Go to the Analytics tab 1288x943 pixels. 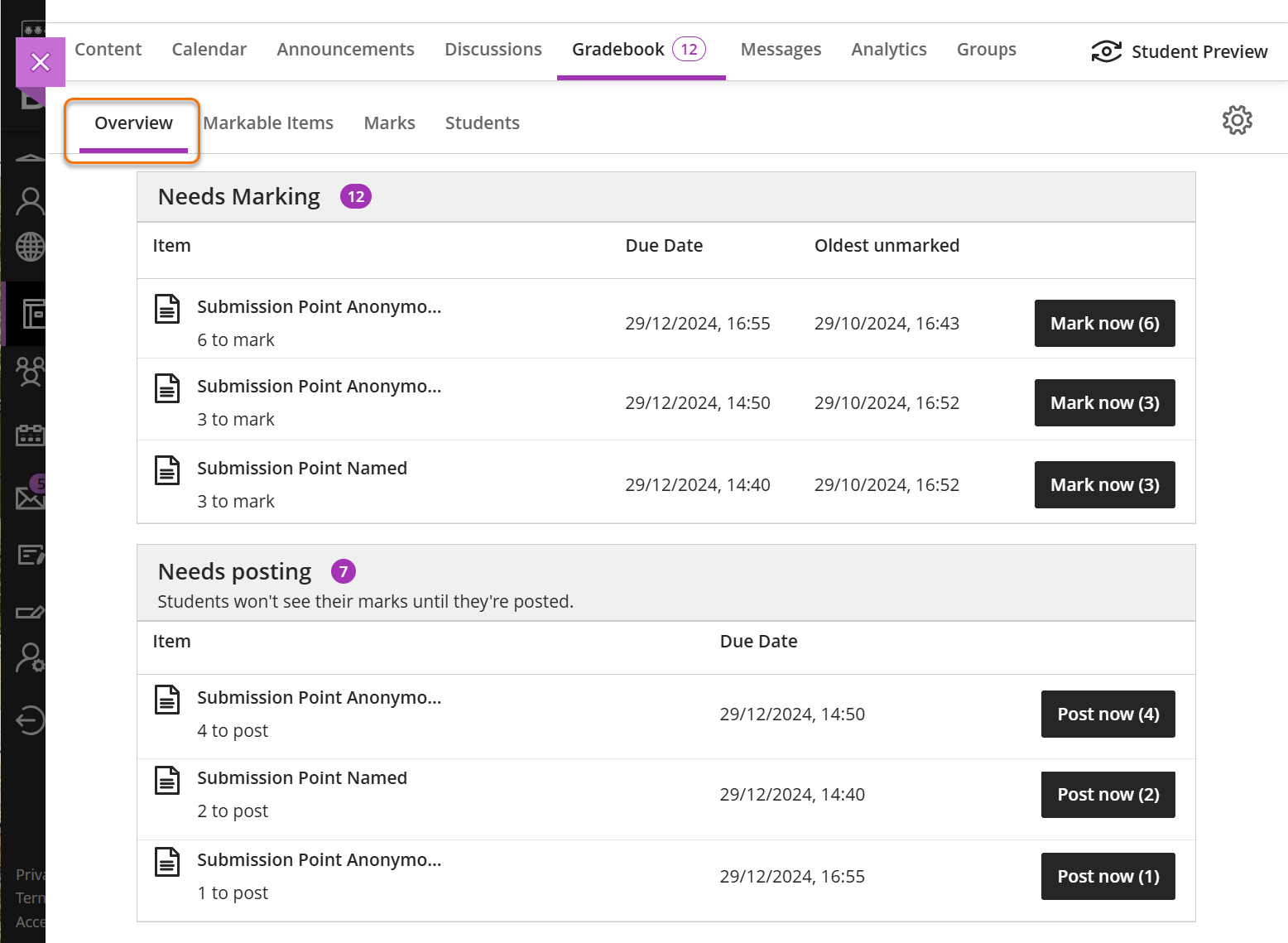pyautogui.click(x=888, y=50)
